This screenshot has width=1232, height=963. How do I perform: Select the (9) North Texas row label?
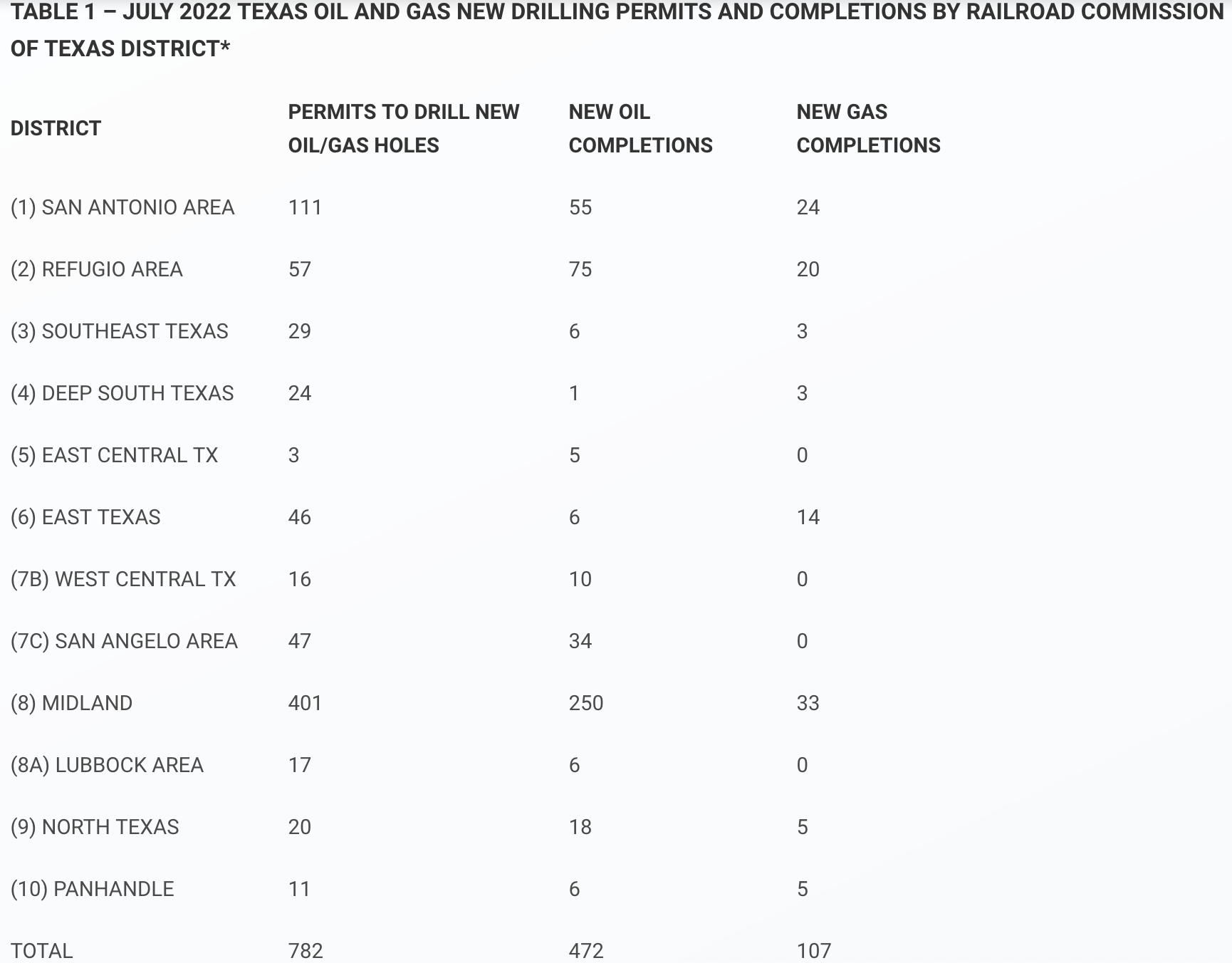click(x=95, y=827)
